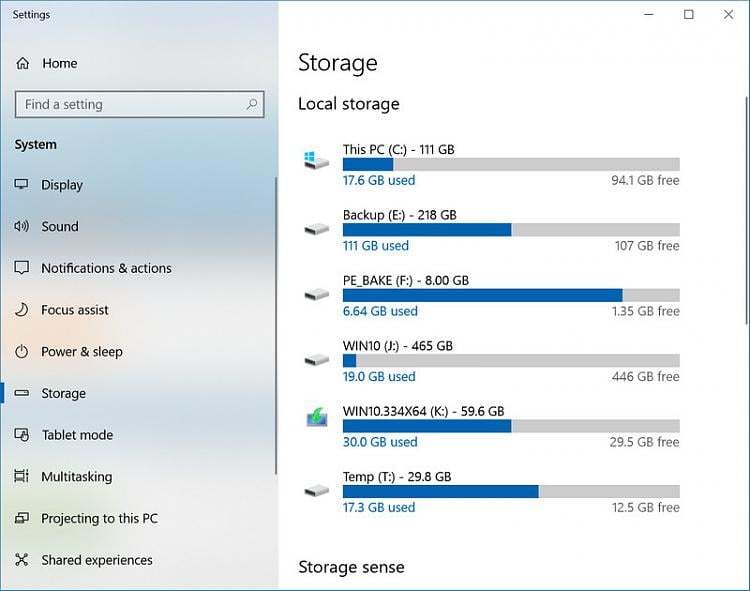750x591 pixels.
Task: Open Shared experiences settings
Action: pos(97,560)
